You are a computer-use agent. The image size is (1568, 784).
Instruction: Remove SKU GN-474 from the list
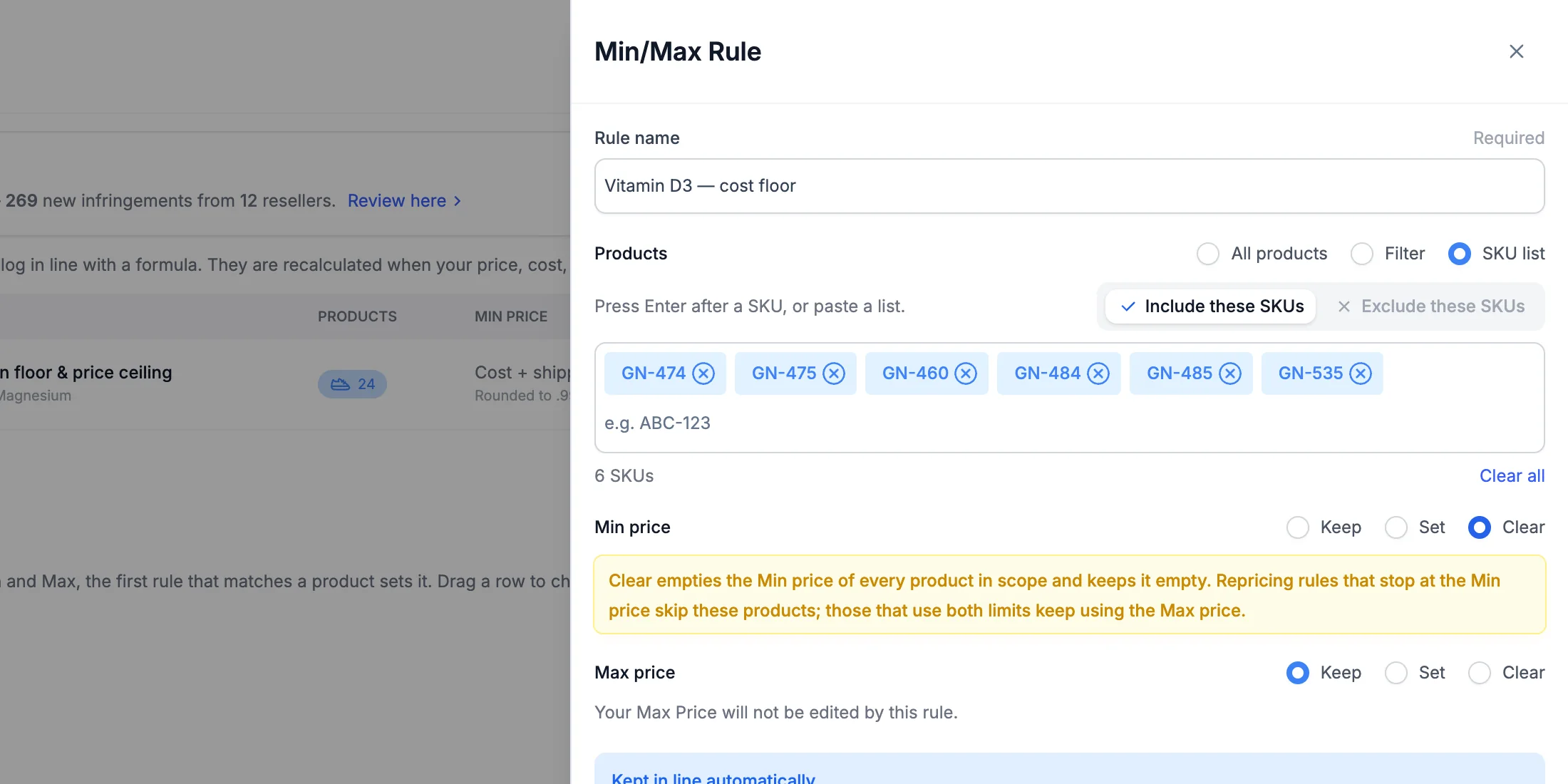[703, 373]
